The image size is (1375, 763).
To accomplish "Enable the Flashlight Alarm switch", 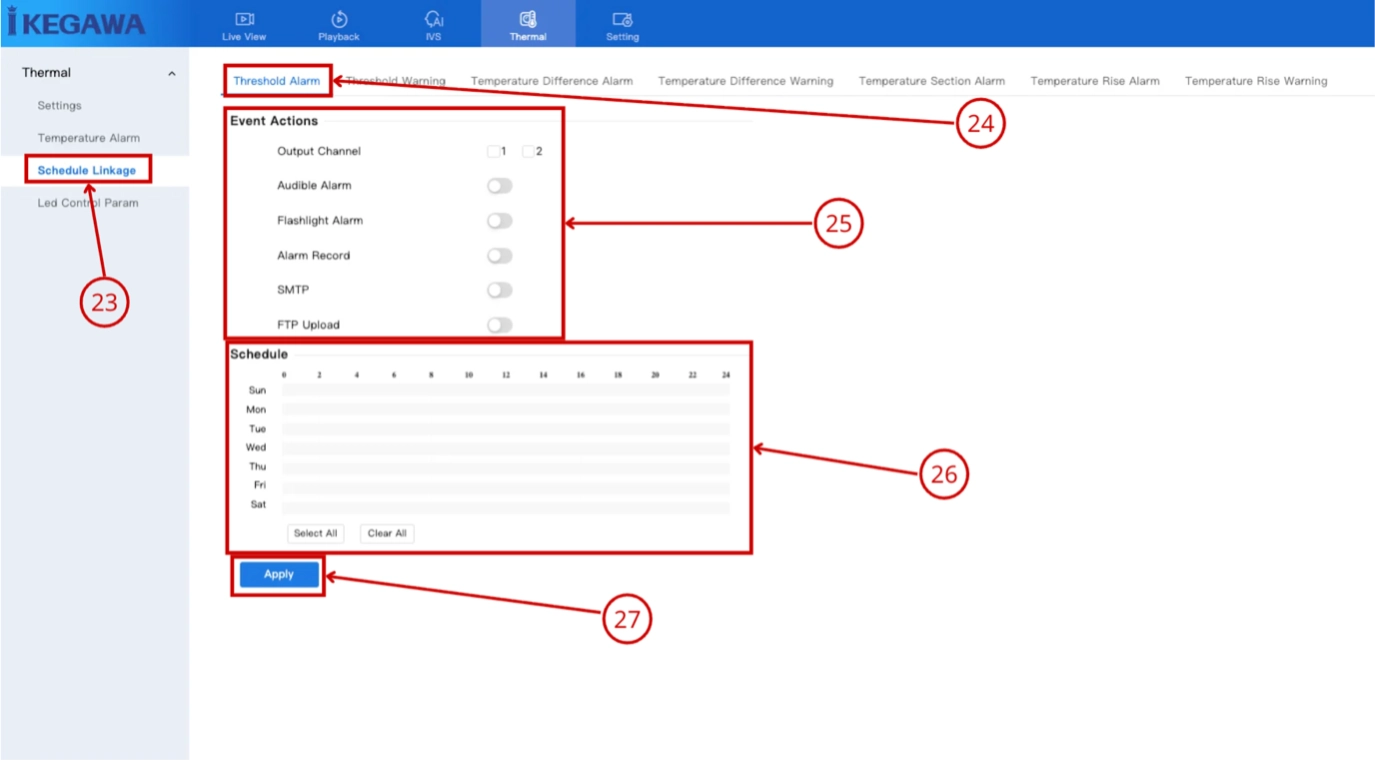I will click(x=499, y=221).
